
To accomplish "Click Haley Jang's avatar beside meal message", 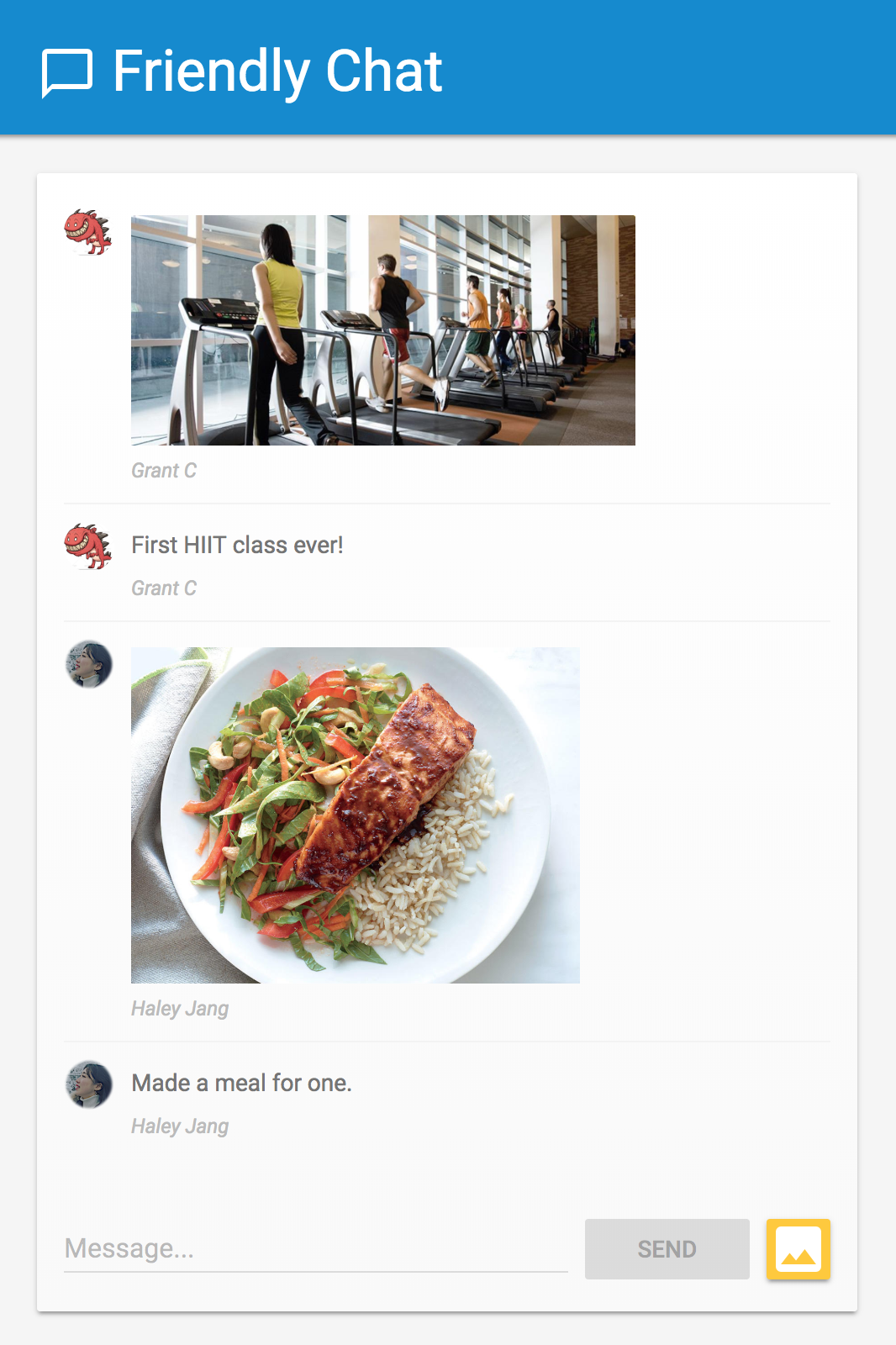I will coord(89,1084).
